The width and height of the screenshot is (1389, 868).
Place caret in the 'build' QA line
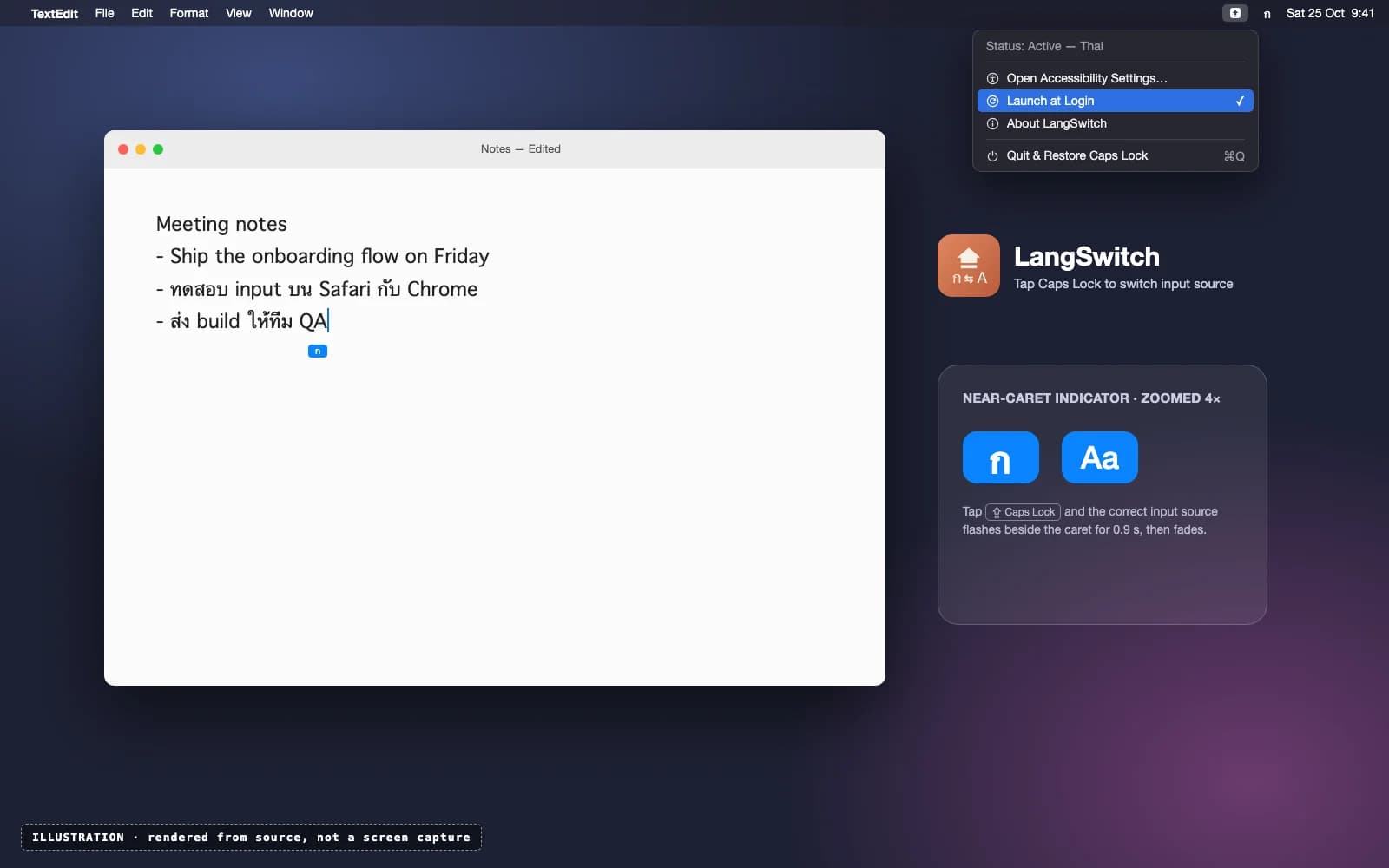click(242, 321)
